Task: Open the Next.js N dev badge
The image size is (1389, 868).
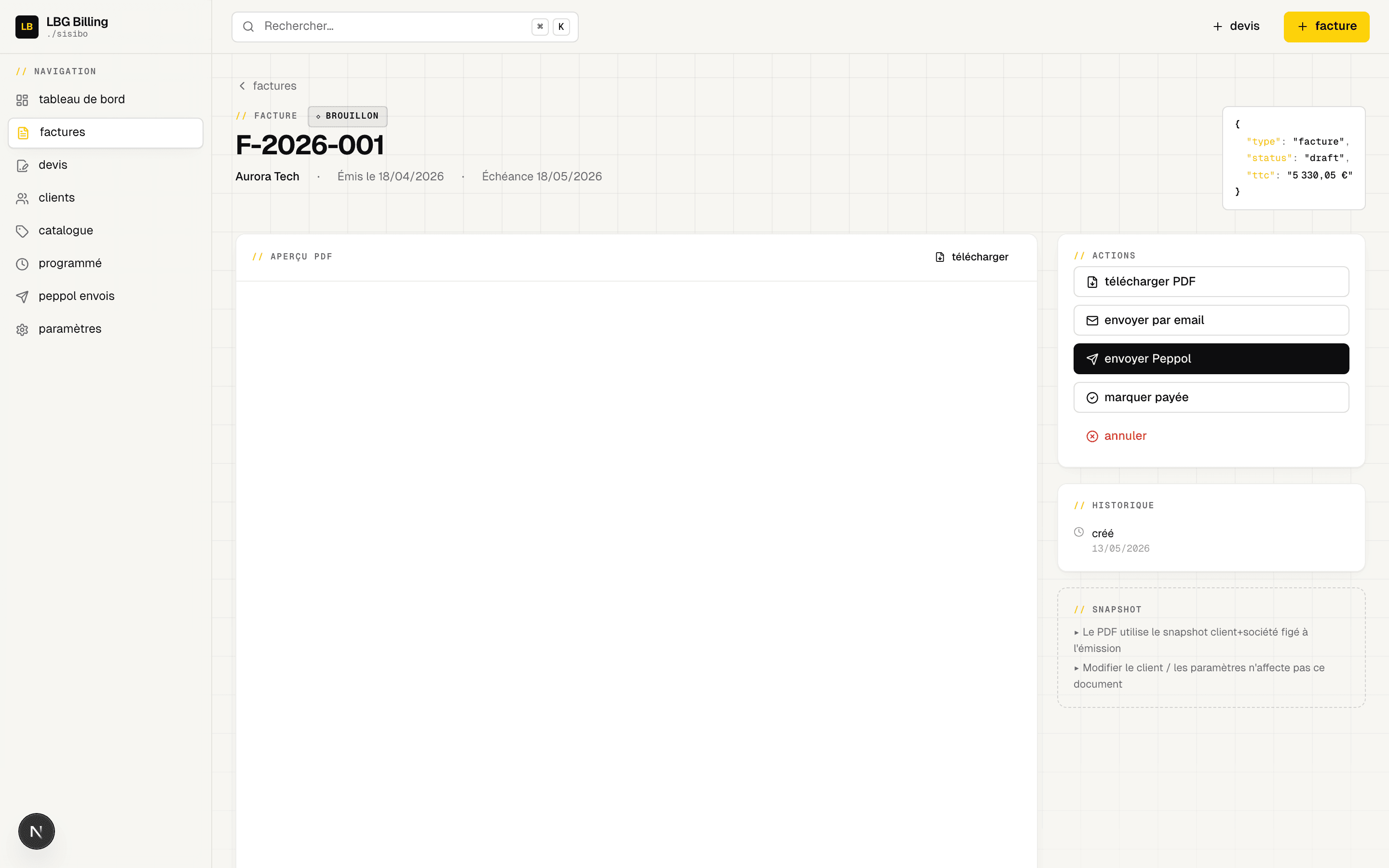Action: coord(36,831)
